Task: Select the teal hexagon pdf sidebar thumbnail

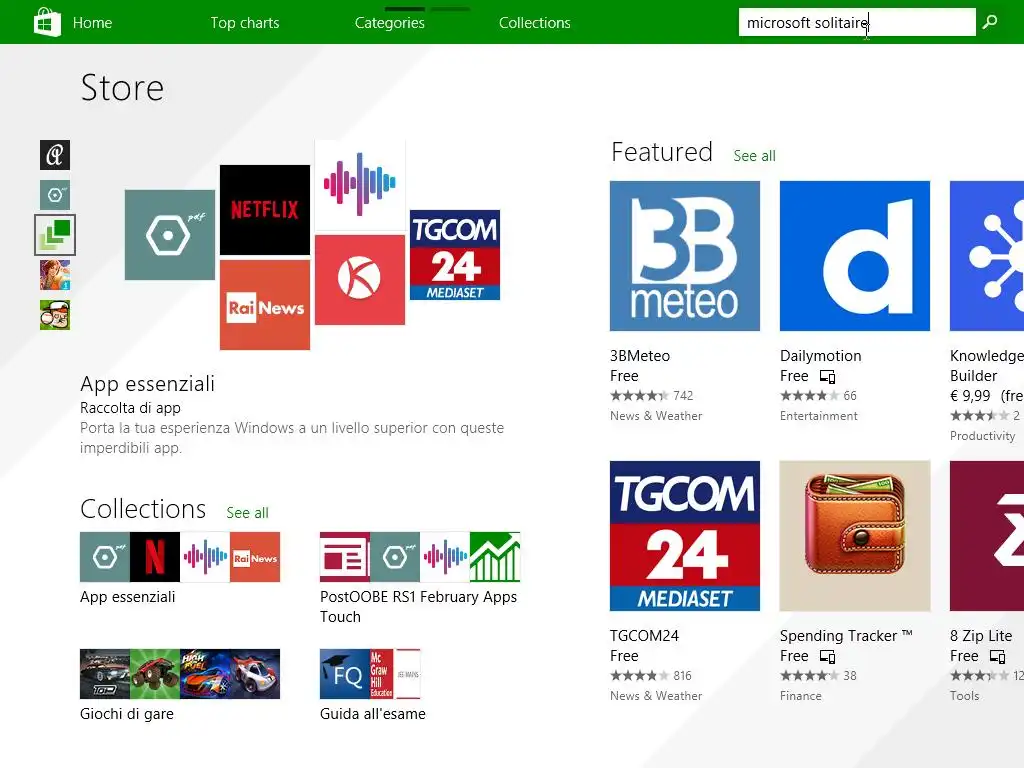Action: 55,195
